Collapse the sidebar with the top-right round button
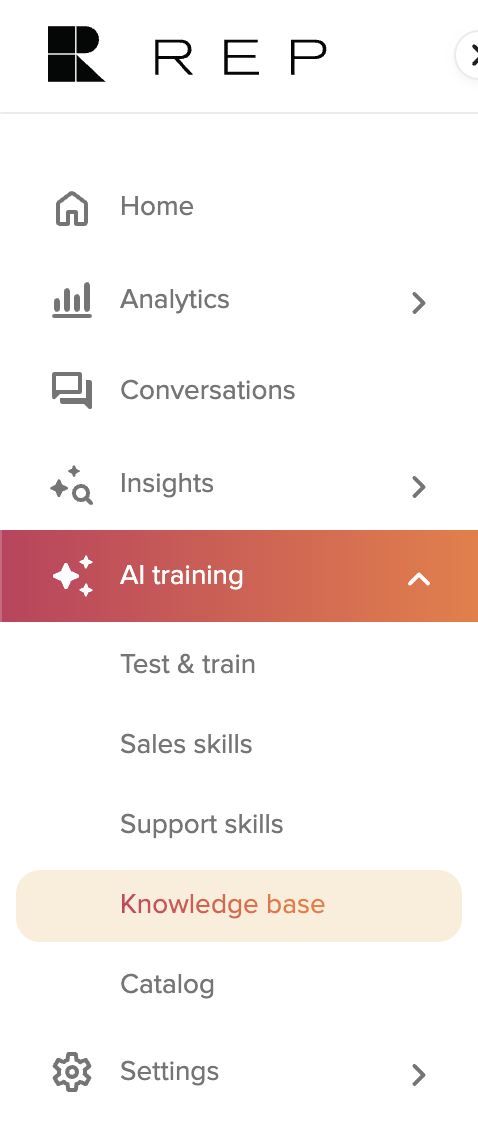 tap(467, 55)
